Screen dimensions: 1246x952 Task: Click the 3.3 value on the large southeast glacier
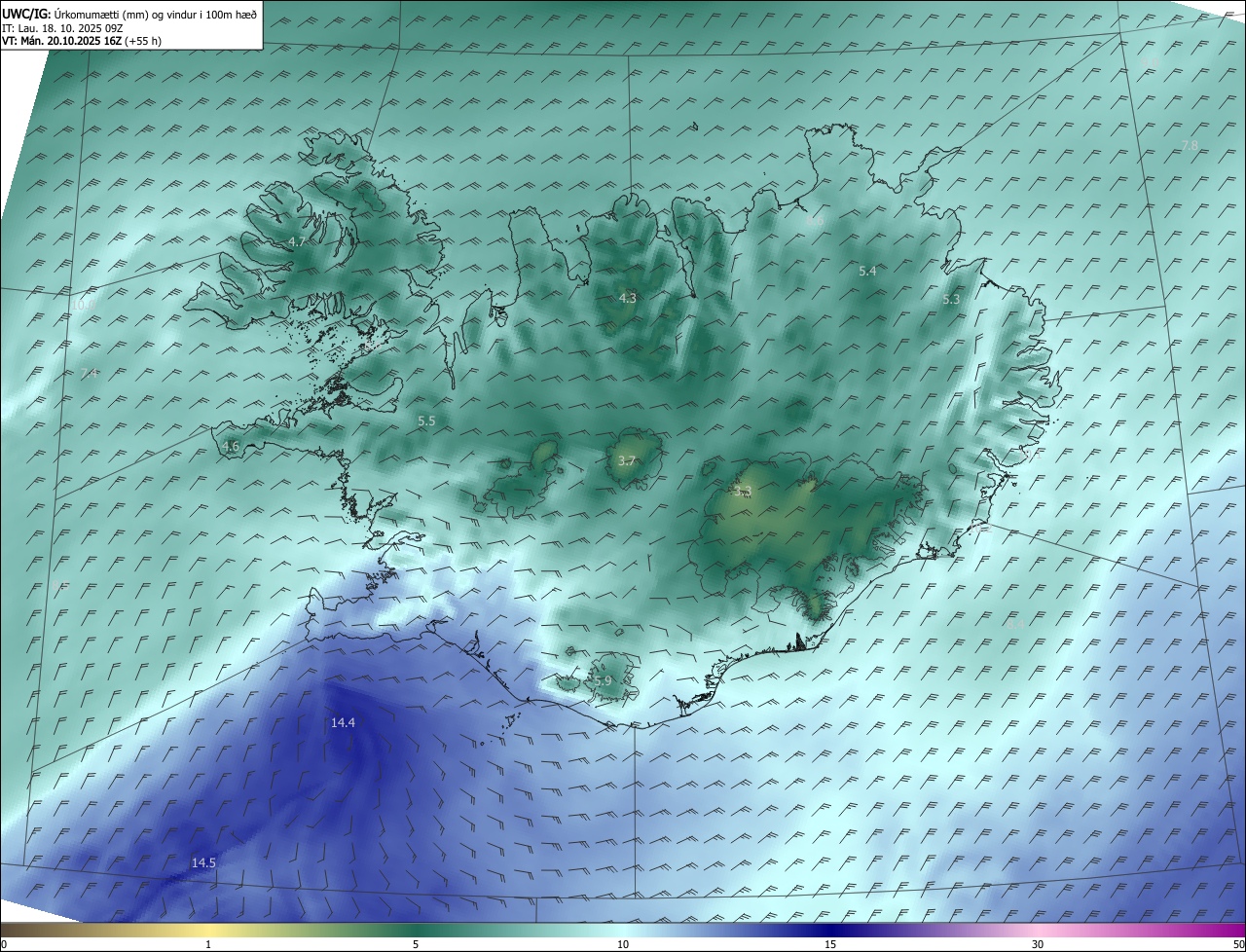[x=744, y=492]
